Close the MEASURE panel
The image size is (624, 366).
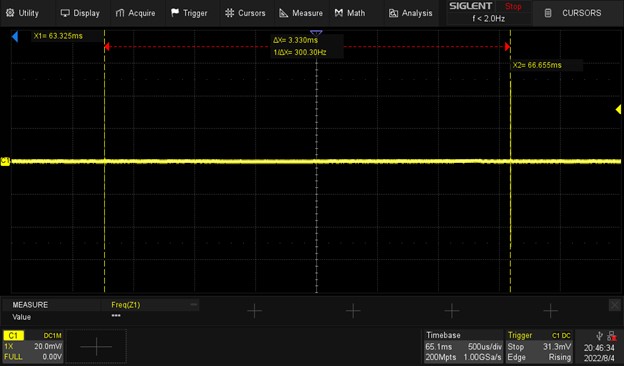pos(614,305)
